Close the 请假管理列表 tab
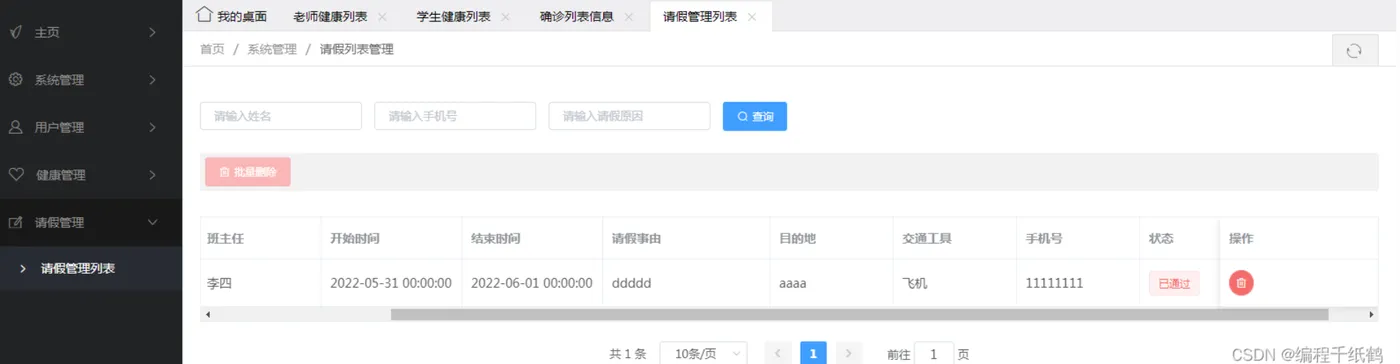The height and width of the screenshot is (364, 1400). pos(752,17)
